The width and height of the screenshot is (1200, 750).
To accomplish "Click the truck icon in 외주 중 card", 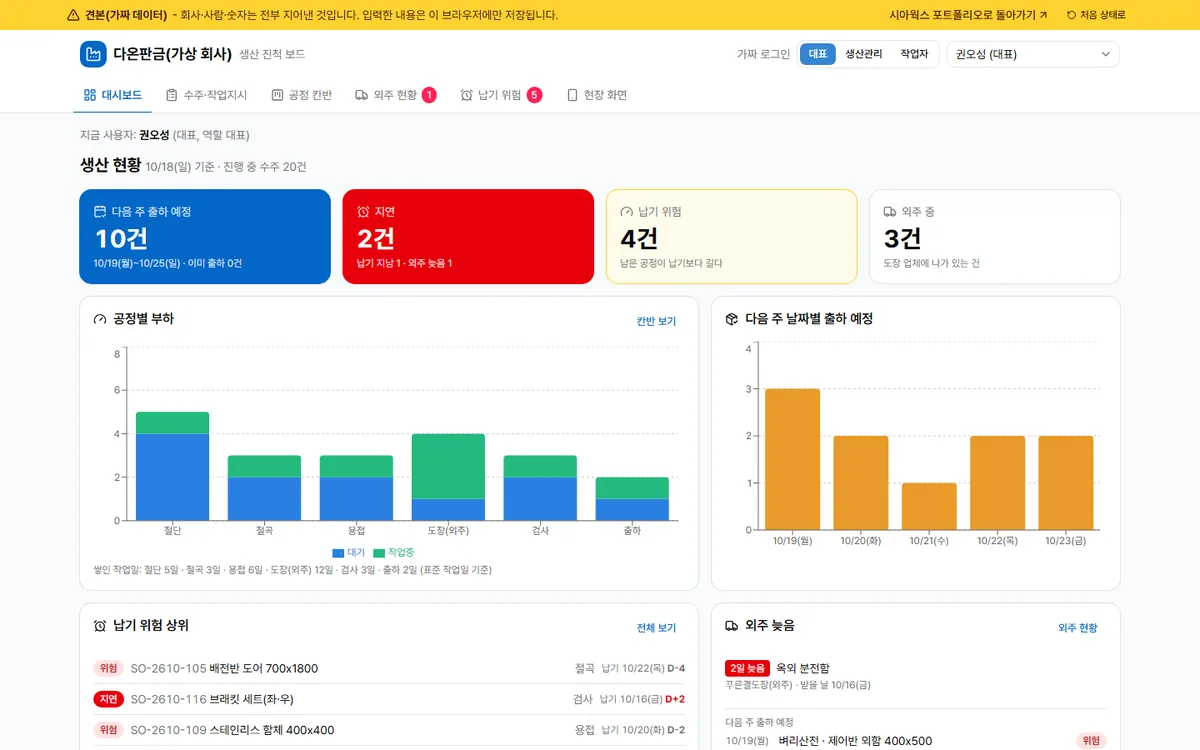I will [x=890, y=212].
